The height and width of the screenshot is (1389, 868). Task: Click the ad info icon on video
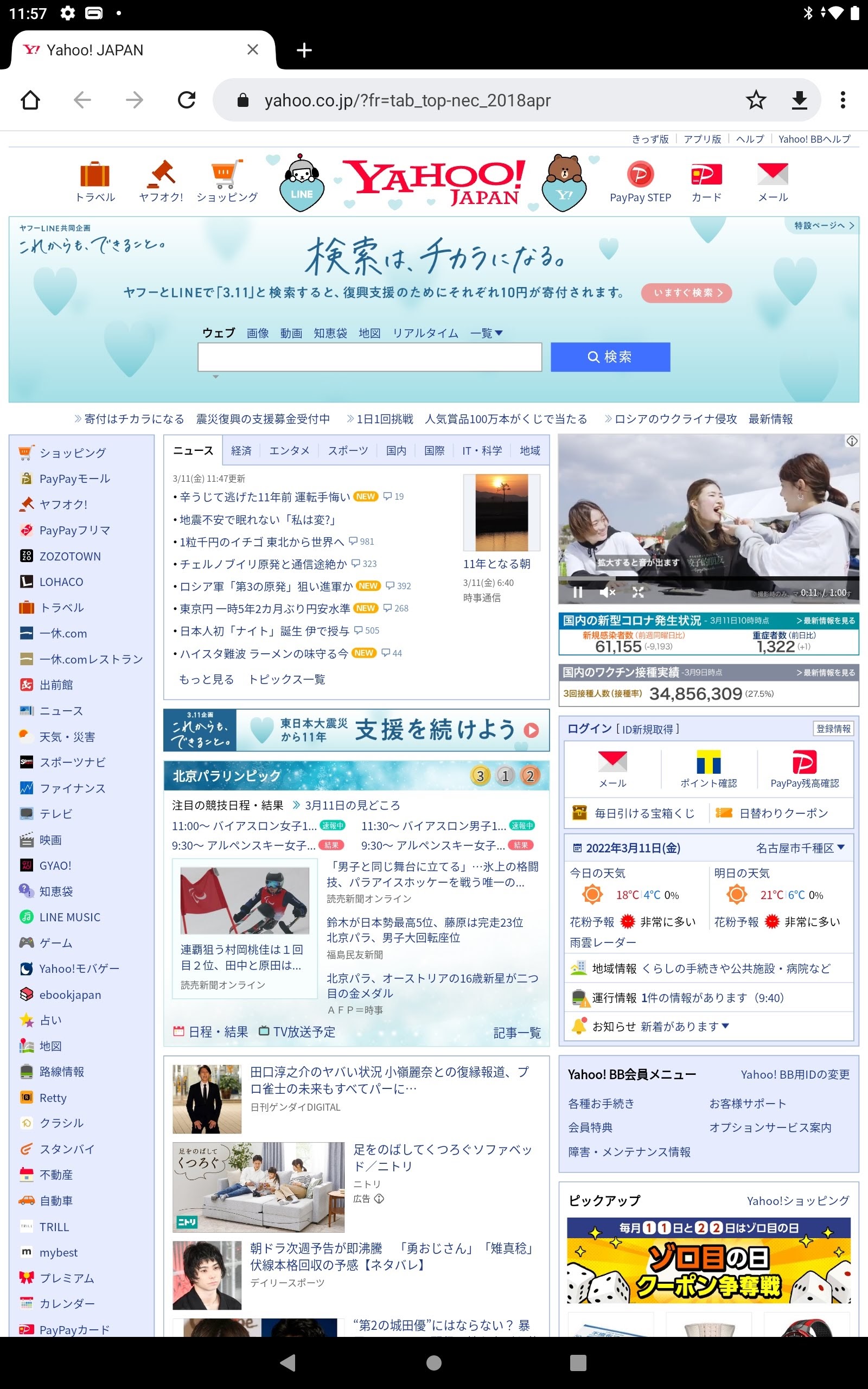click(852, 440)
